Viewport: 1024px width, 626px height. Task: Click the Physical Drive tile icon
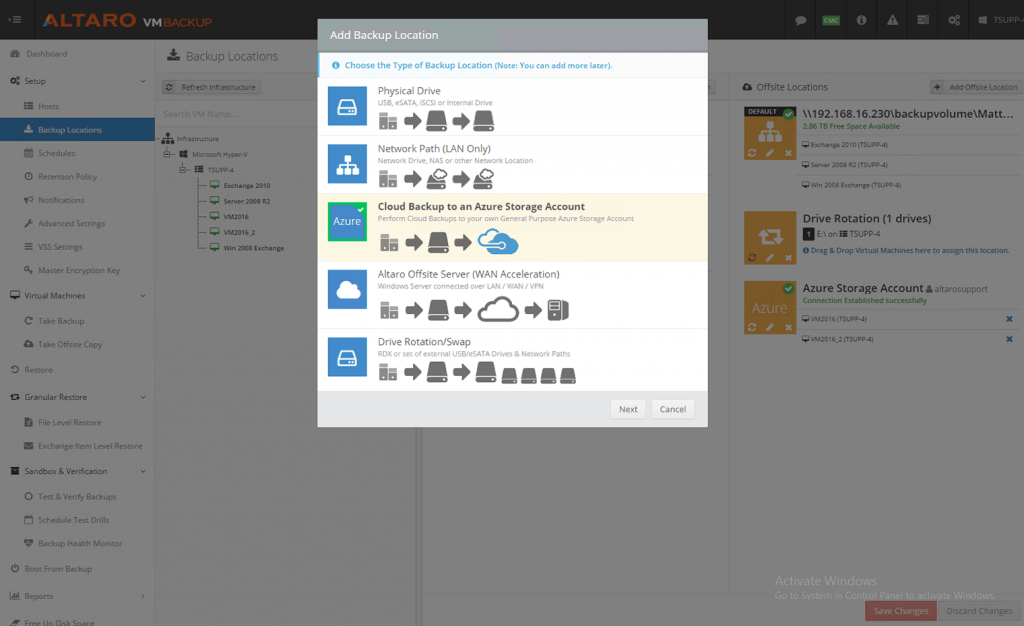(x=347, y=106)
